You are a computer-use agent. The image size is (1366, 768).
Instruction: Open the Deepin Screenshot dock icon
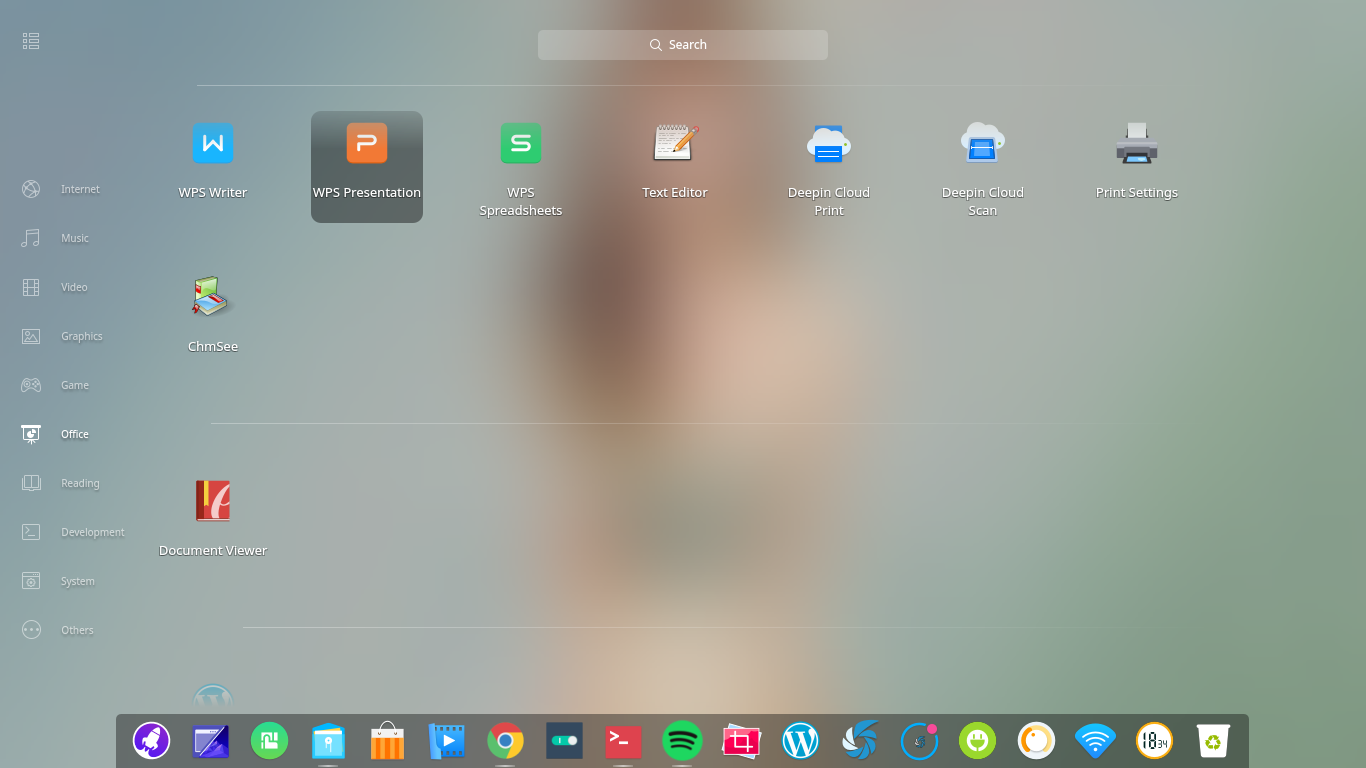(741, 741)
